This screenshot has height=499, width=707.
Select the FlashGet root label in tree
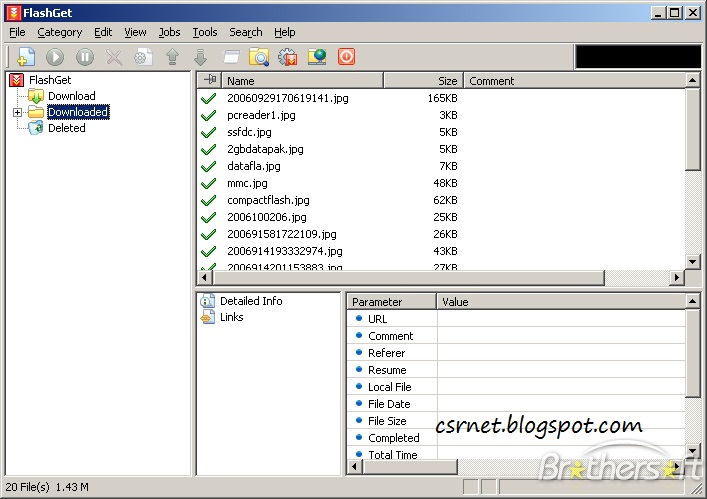tap(50, 80)
